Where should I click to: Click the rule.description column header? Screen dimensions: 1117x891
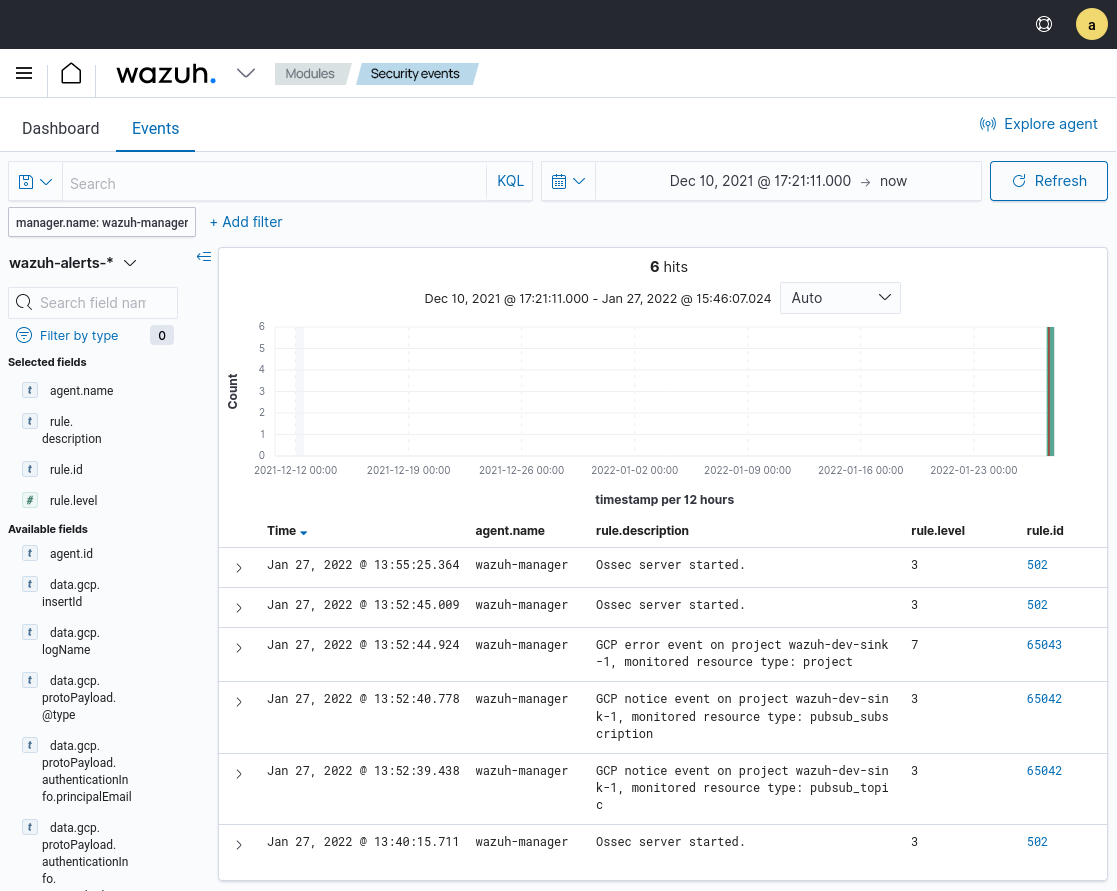pyautogui.click(x=642, y=531)
